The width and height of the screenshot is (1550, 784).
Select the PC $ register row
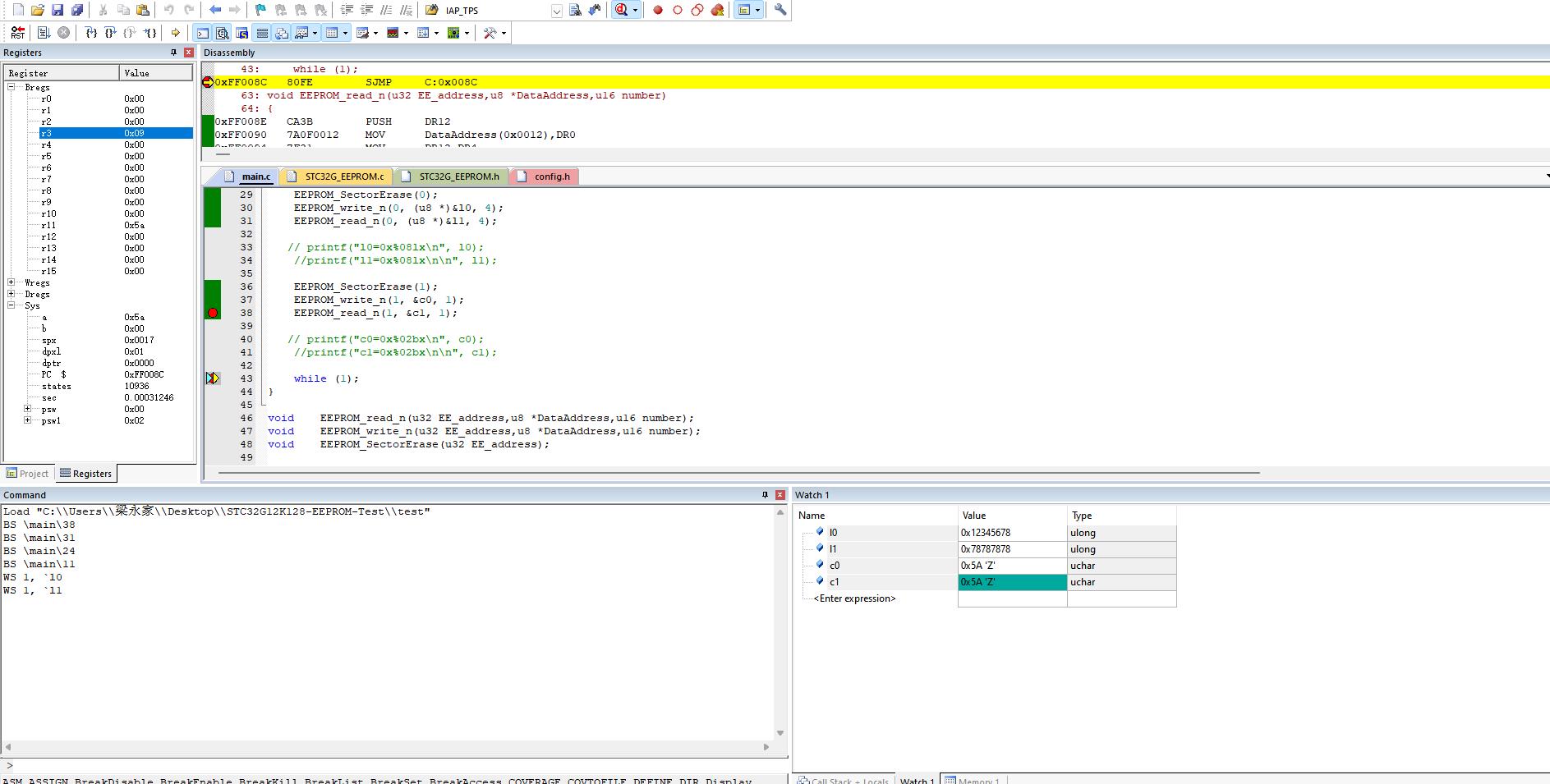115,374
